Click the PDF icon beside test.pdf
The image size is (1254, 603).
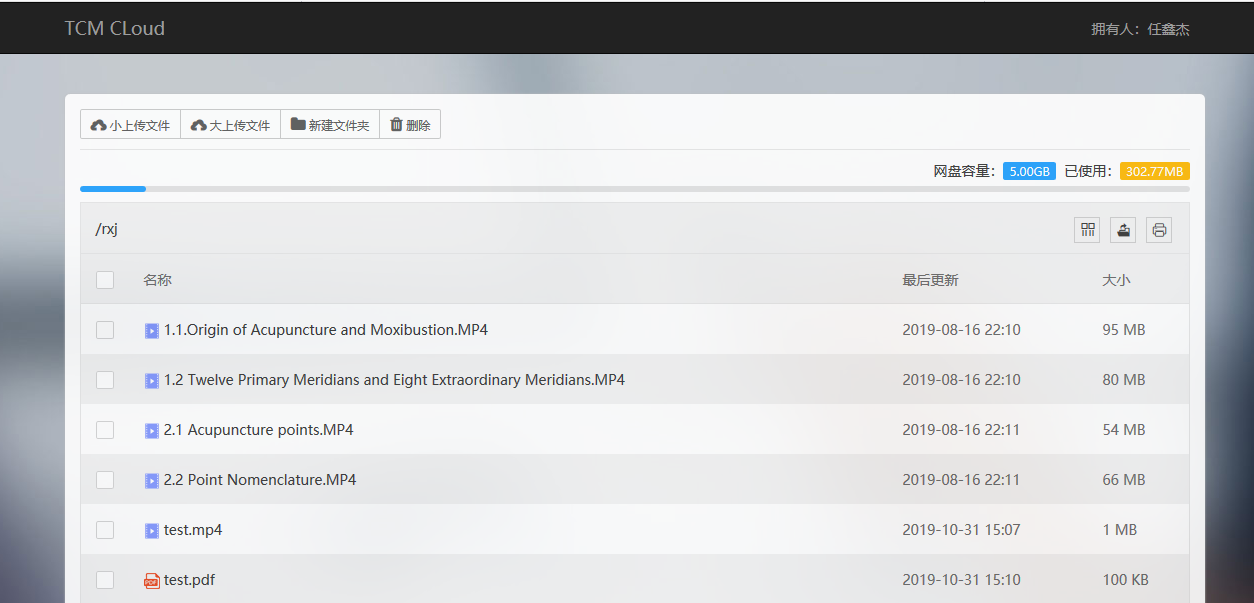pyautogui.click(x=152, y=580)
